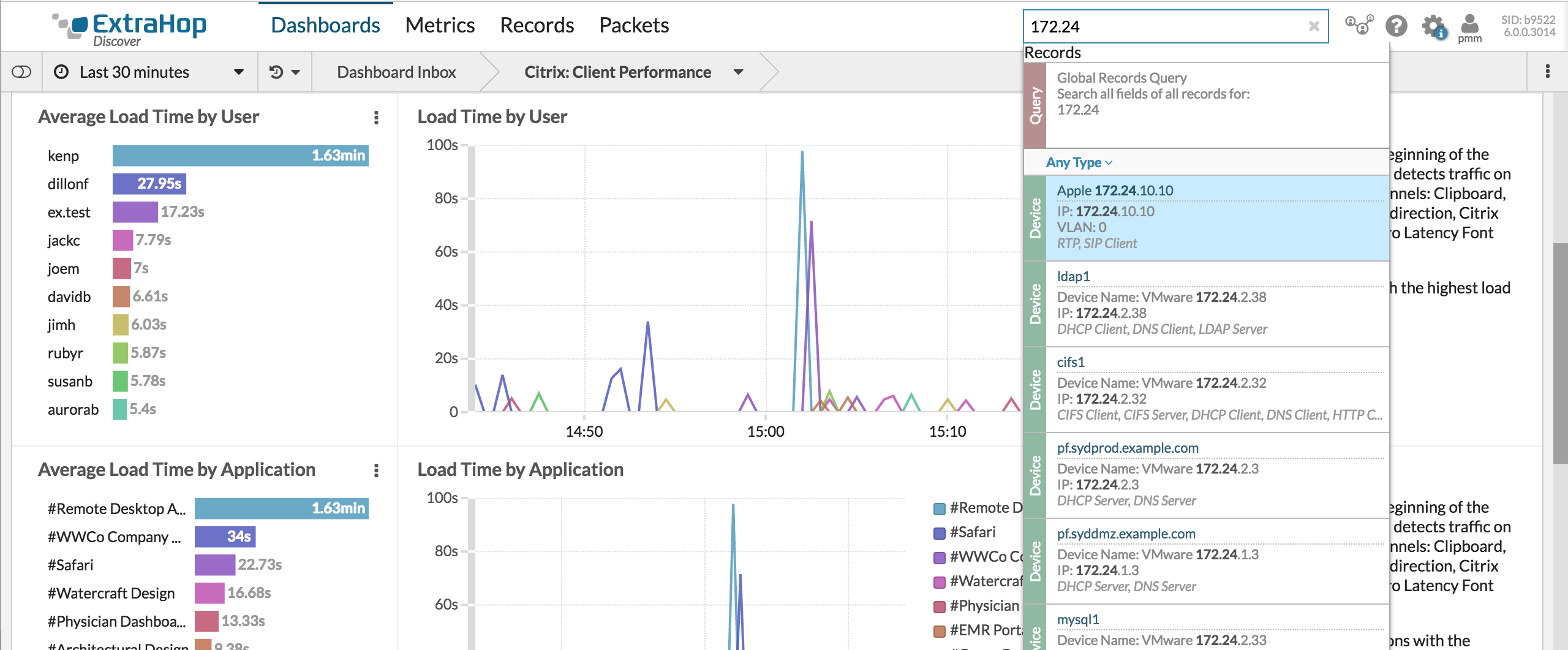Screen dimensions: 1568x650
Task: Click the #Remote Desktop A... 1.63min bar
Action: pos(282,508)
